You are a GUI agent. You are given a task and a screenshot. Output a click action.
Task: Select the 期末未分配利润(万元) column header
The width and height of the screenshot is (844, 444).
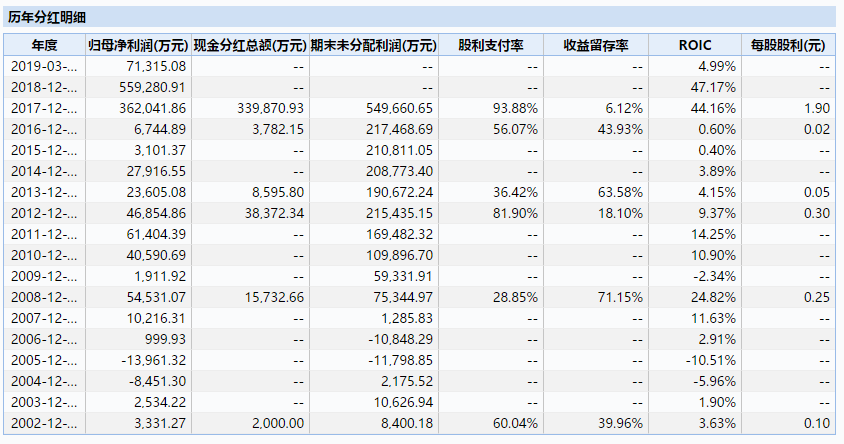(374, 46)
